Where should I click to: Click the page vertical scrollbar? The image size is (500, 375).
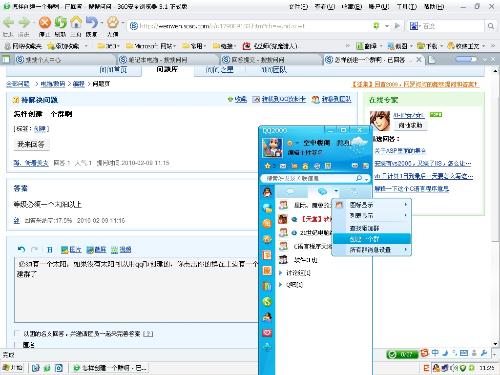[495, 207]
